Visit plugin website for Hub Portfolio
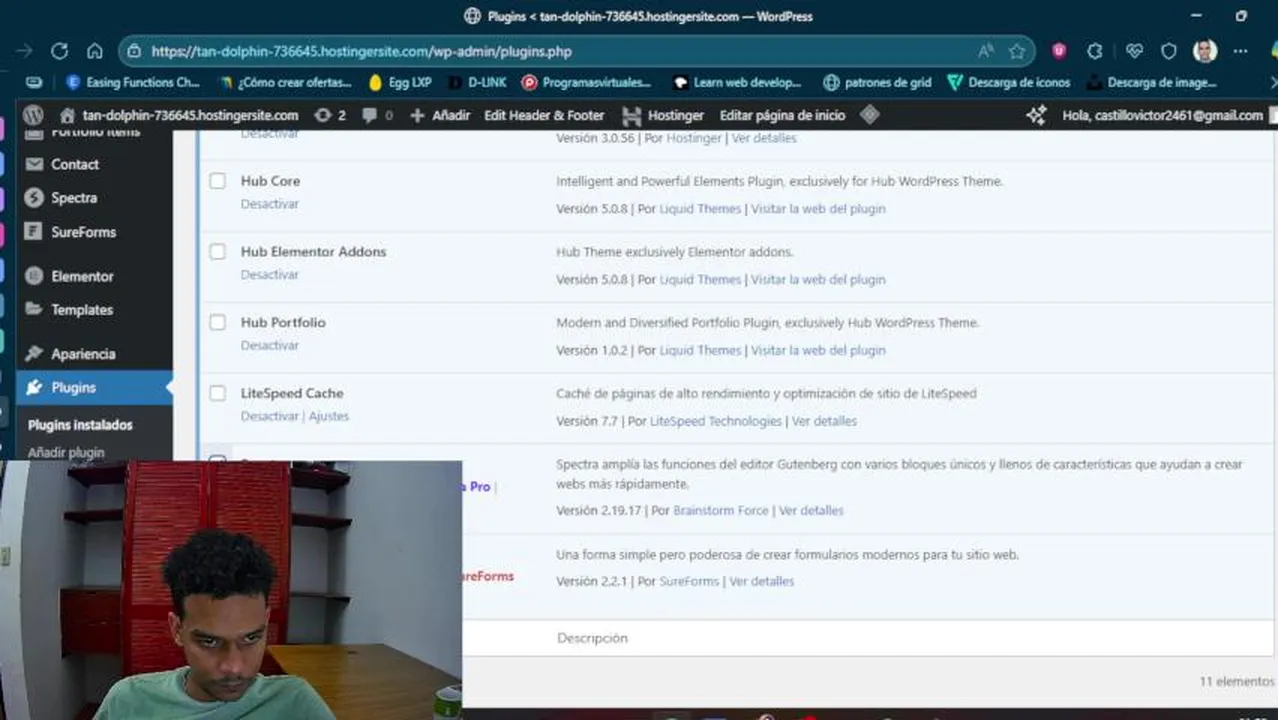Viewport: 1278px width, 720px height. pos(818,350)
